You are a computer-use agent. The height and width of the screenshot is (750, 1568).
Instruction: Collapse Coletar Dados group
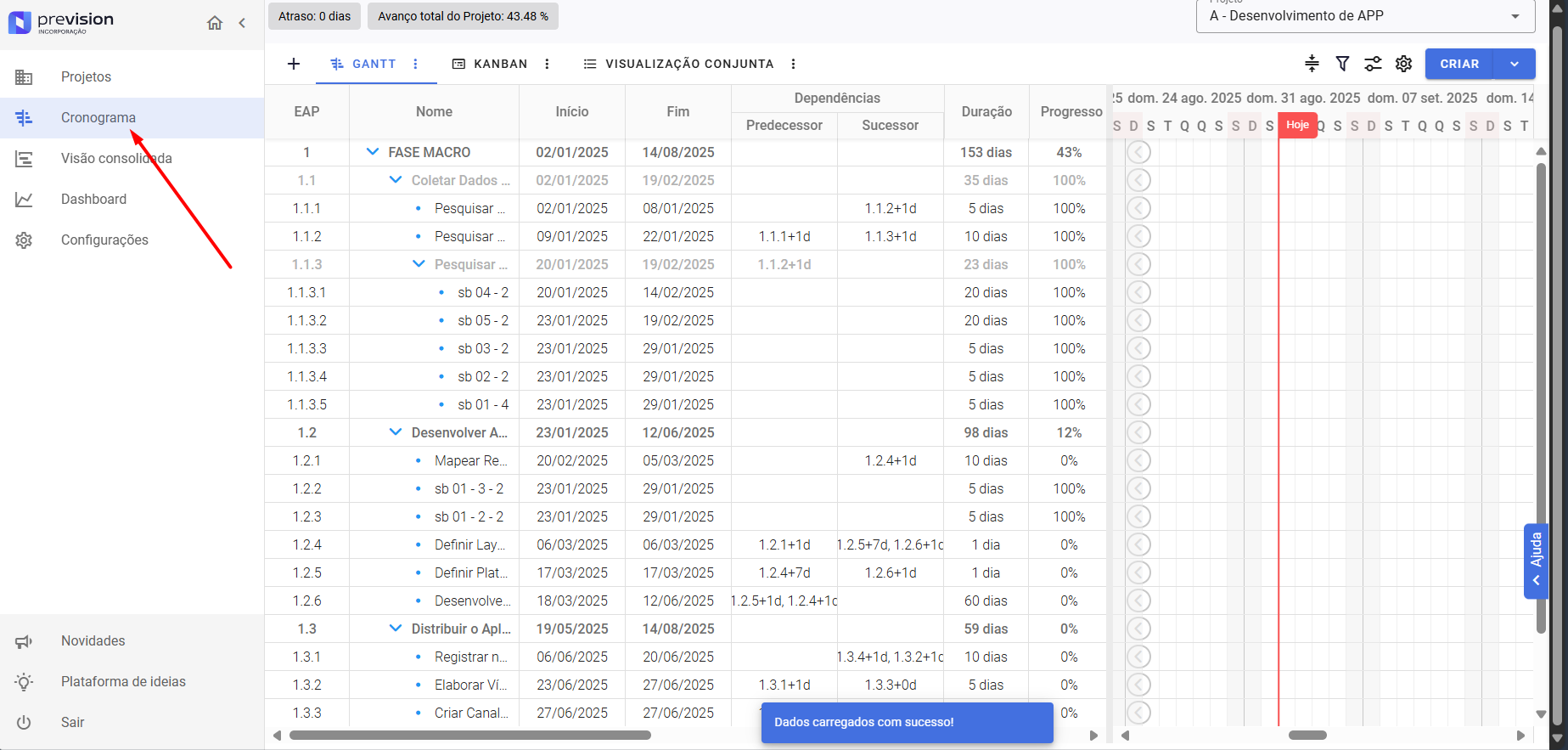click(395, 180)
